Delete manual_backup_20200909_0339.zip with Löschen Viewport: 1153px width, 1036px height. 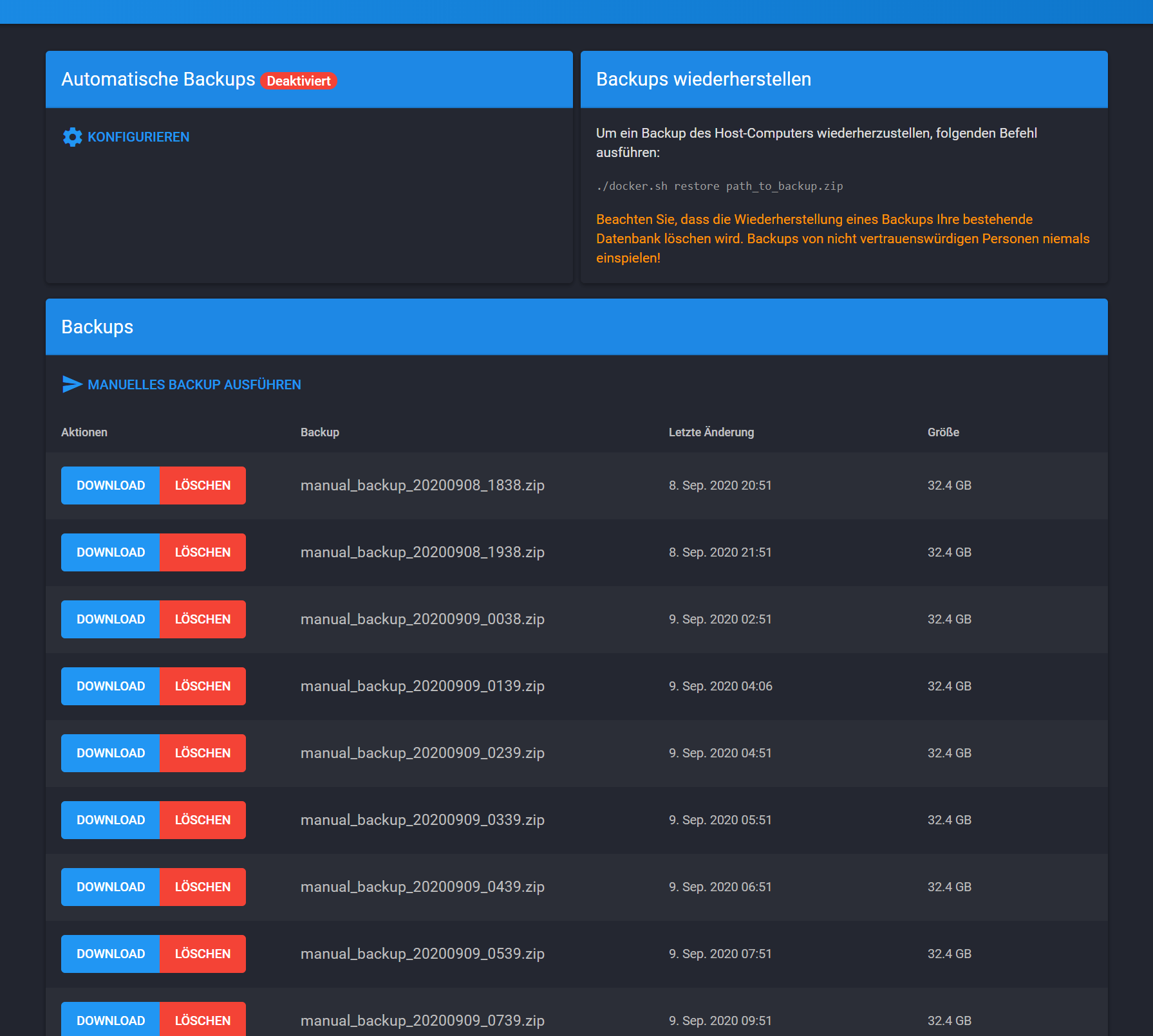(203, 820)
